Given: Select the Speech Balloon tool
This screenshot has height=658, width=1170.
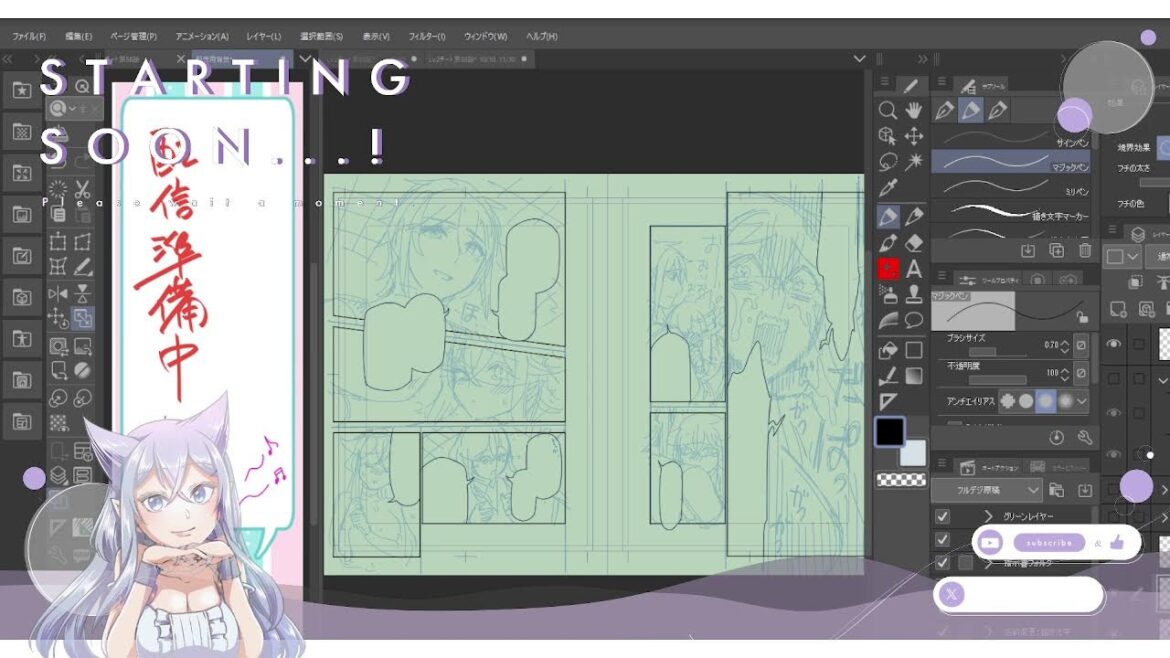Looking at the screenshot, I should (x=913, y=321).
